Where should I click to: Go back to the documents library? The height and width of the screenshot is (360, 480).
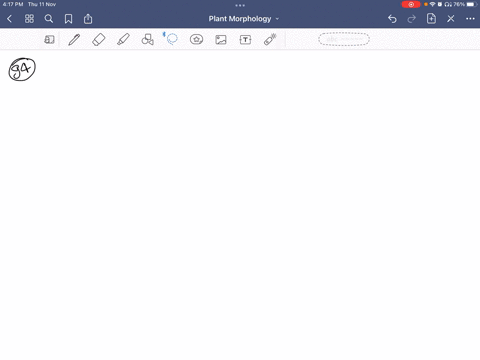click(9, 19)
